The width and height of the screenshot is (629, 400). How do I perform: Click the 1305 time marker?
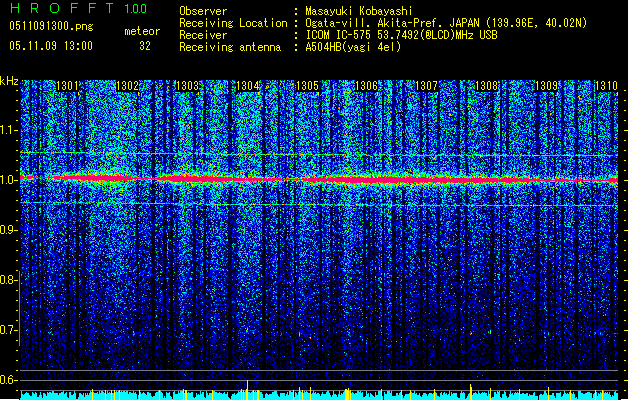coord(307,86)
